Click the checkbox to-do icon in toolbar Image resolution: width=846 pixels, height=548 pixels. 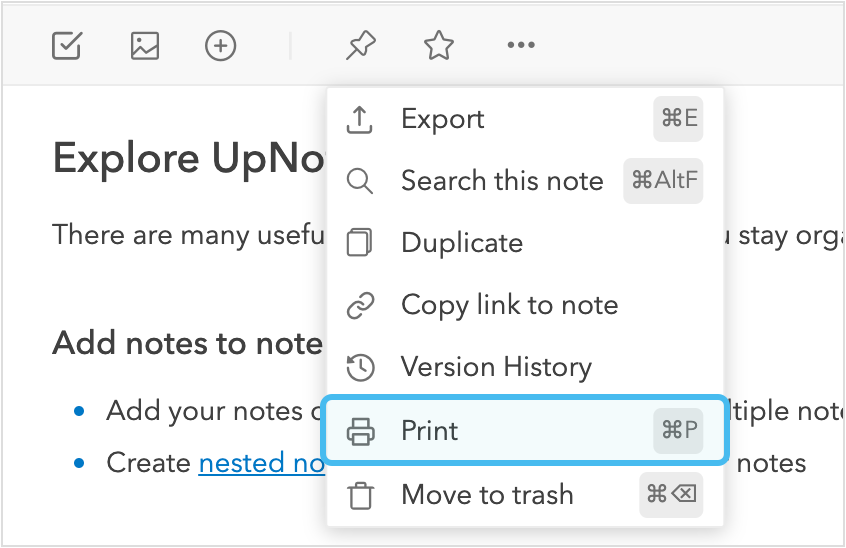pyautogui.click(x=67, y=45)
